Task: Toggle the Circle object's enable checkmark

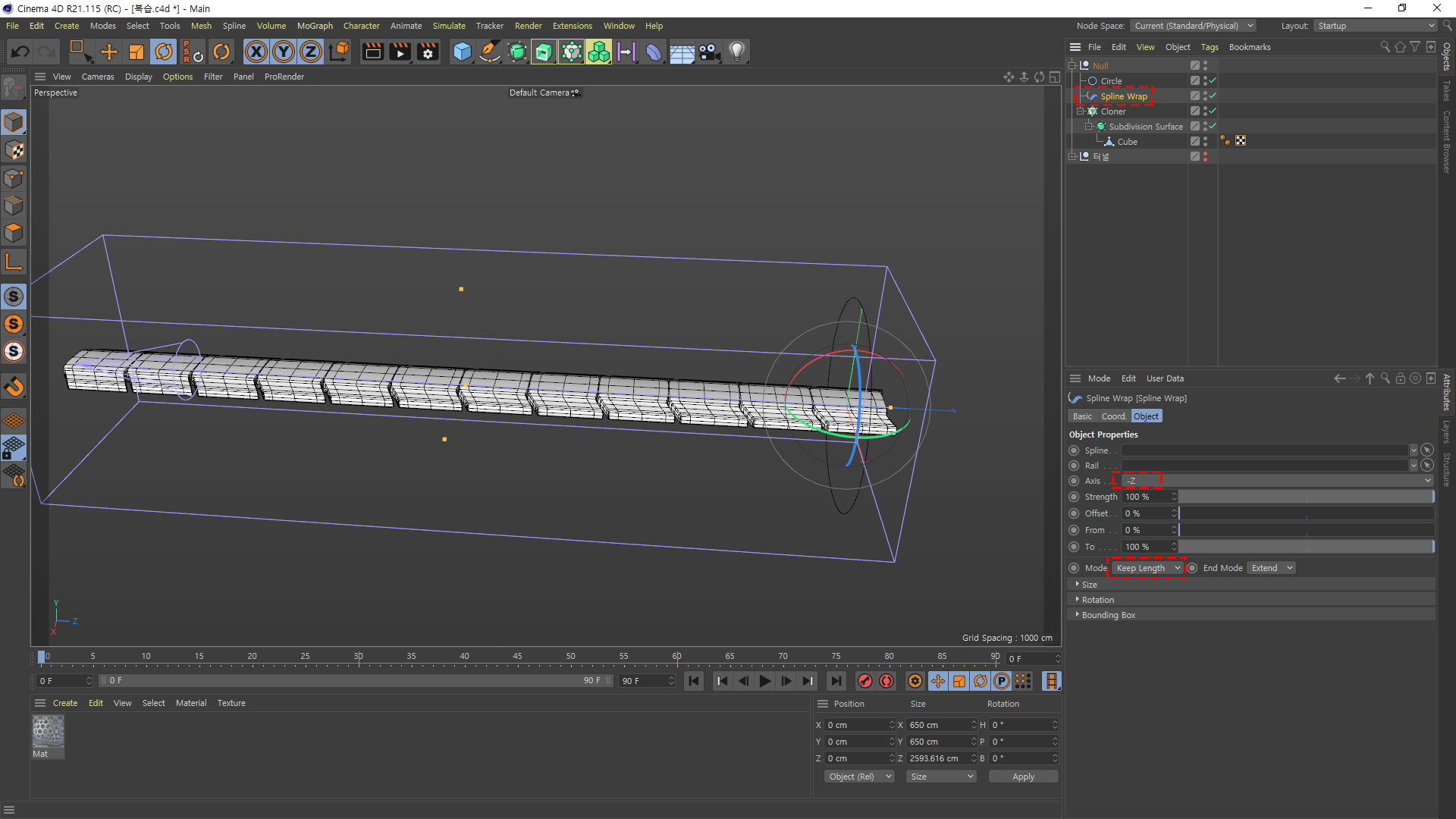Action: pyautogui.click(x=1213, y=80)
